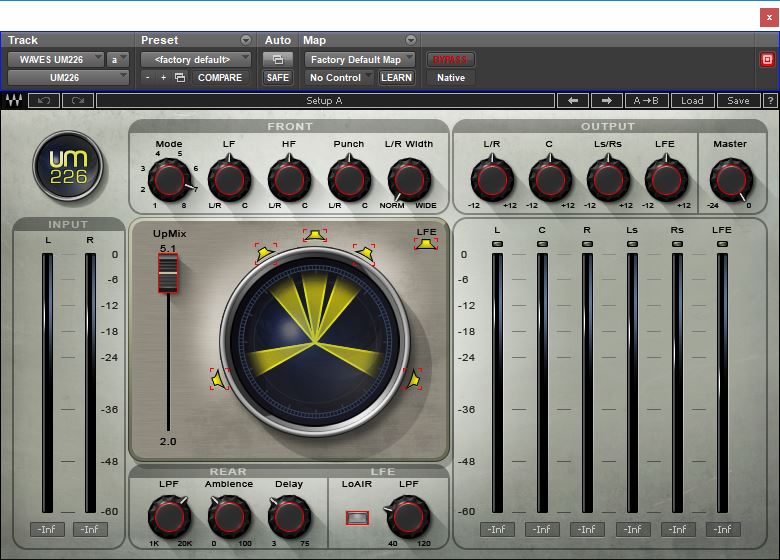Click the UM226 logo badge
The image size is (780, 560).
[68, 166]
